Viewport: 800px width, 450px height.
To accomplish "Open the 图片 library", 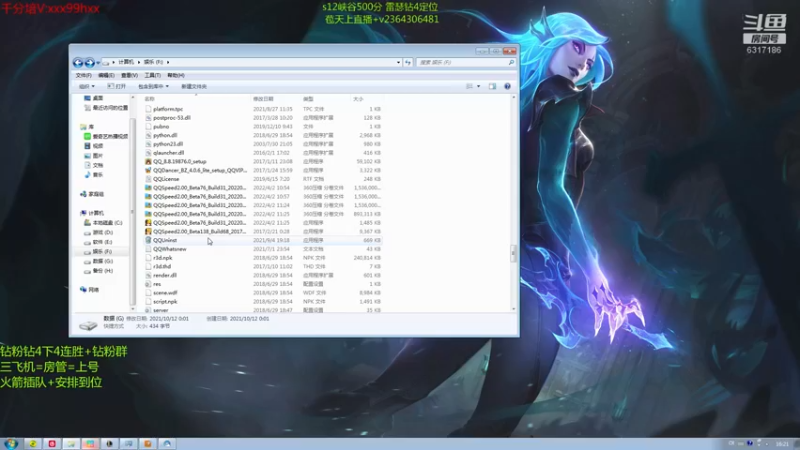I will click(93, 156).
